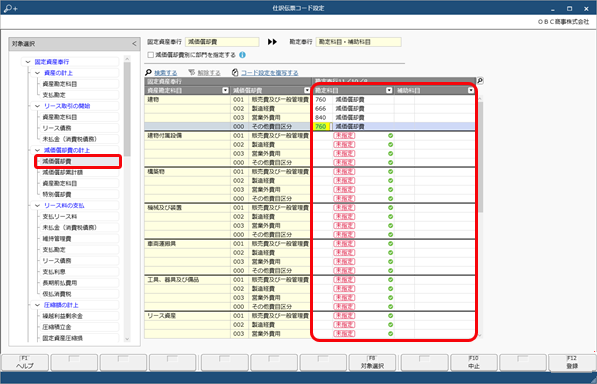
Task: Select 支払利息 in the tree
Action: tap(79, 272)
